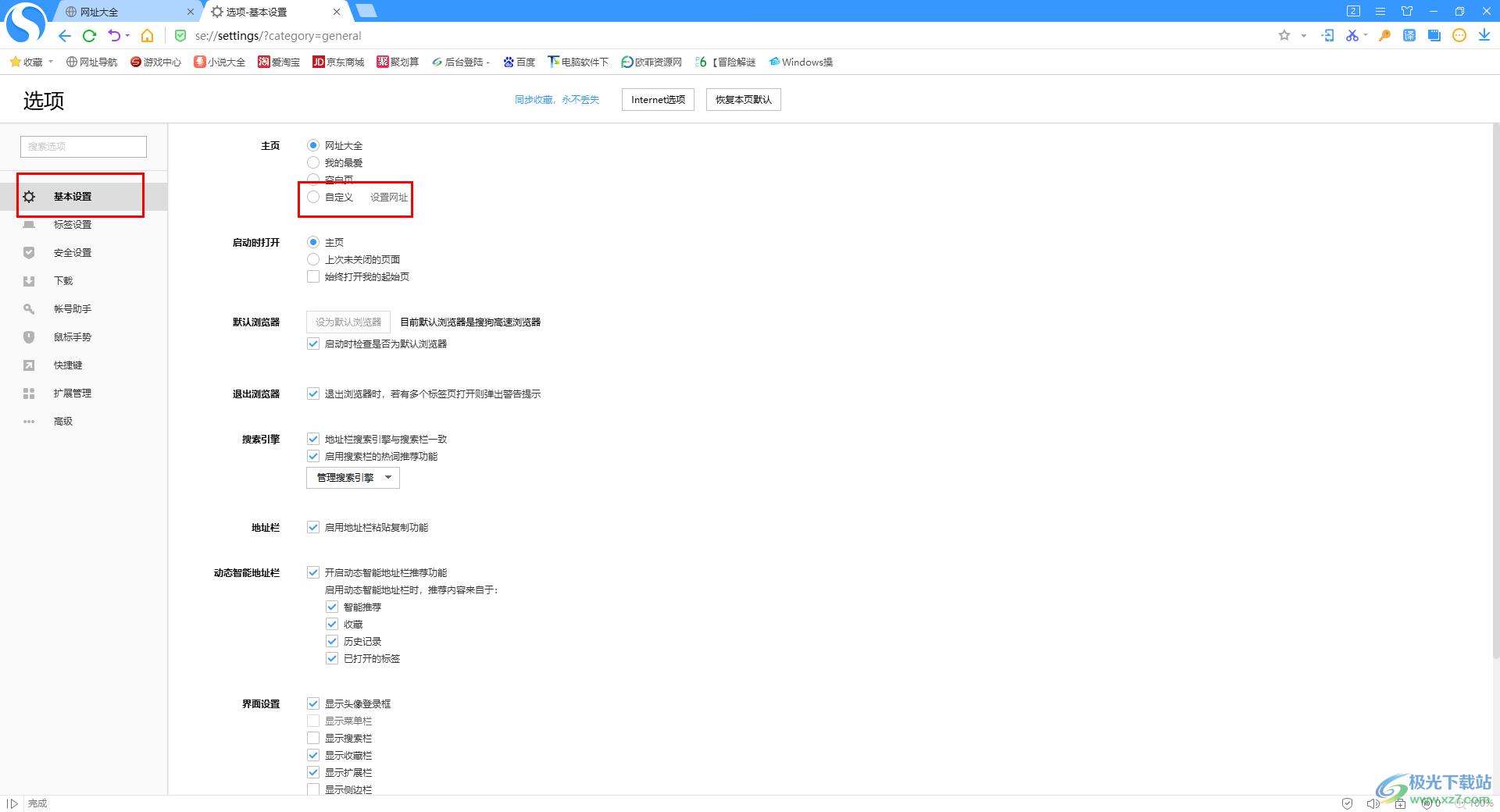
Task: Open the skin shirt icon
Action: [1407, 11]
